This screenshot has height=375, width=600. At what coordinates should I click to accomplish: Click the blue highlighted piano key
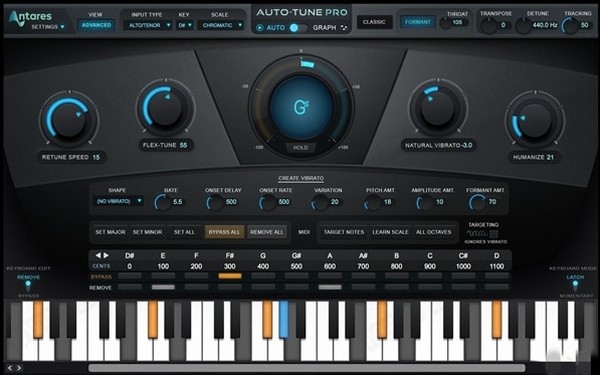click(x=284, y=319)
